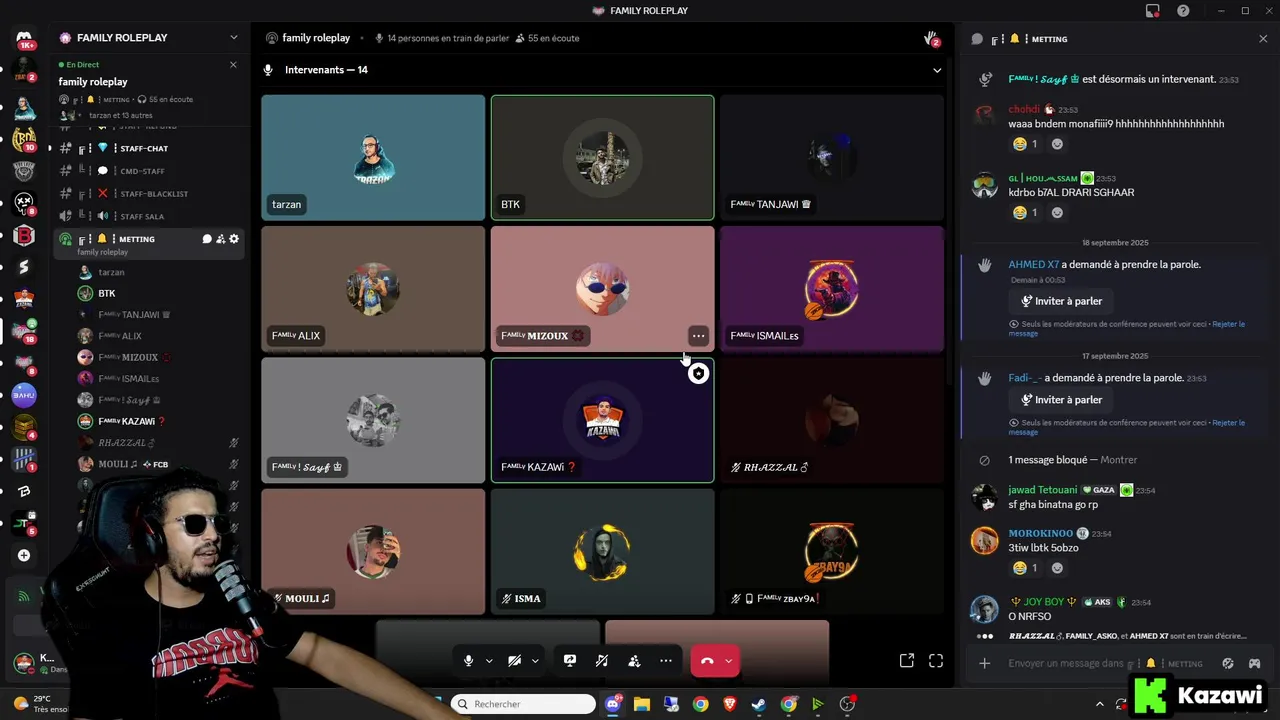Open the dropdown beside the red disconnect button

[728, 661]
